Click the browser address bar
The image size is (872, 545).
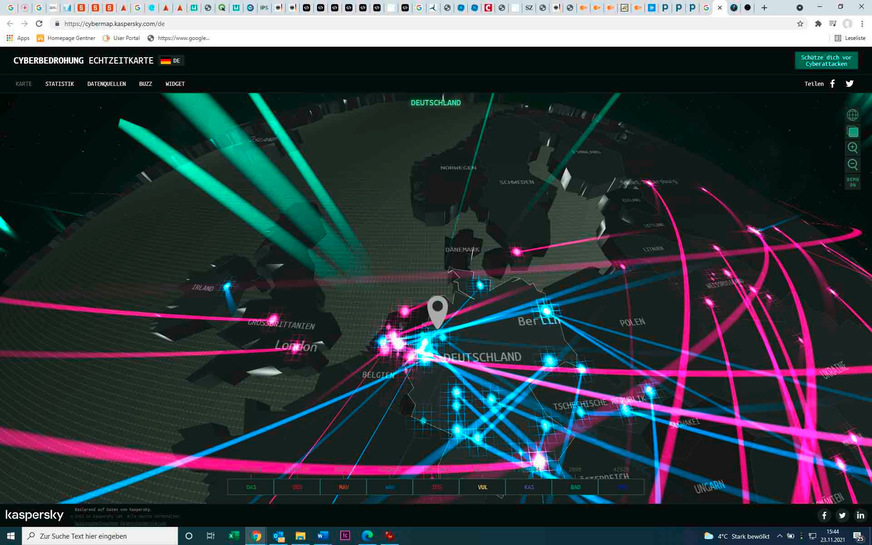(x=423, y=24)
